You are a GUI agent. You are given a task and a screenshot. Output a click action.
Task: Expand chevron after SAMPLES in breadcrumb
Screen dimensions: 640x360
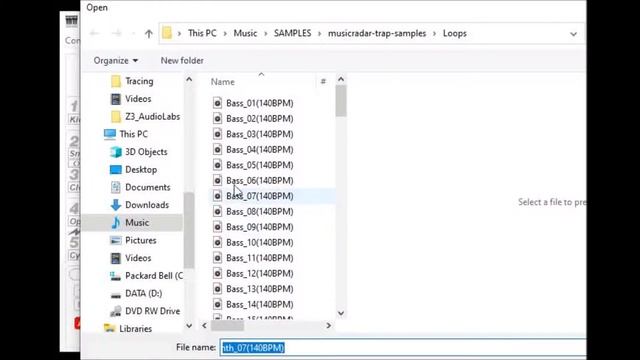320,33
